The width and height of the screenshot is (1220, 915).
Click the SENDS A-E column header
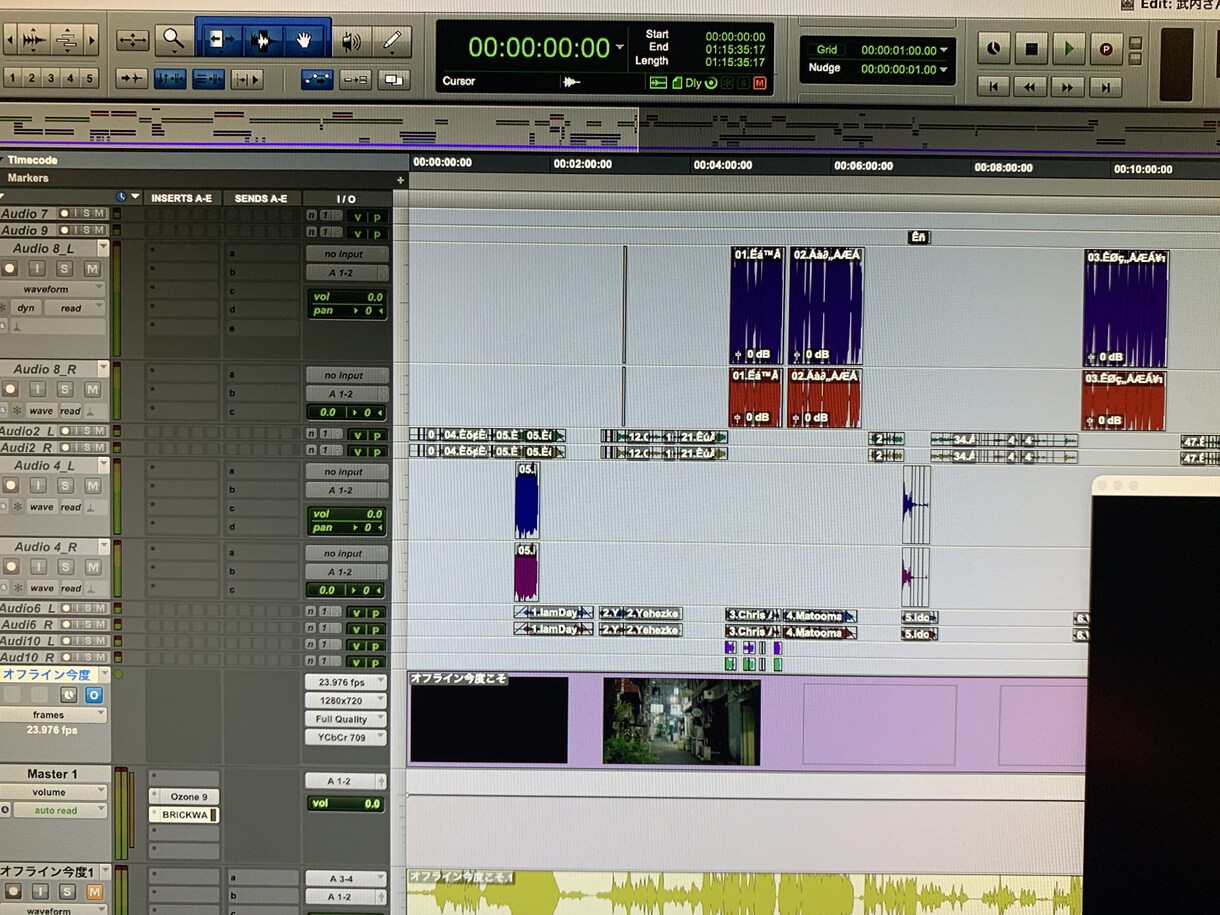click(261, 198)
